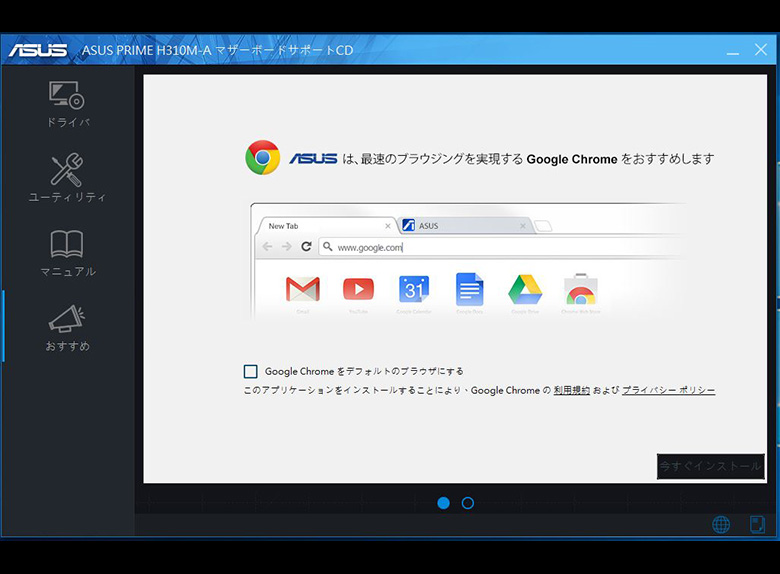Click the globe language icon at bottom right
Screen dimensions: 780x574
(721, 524)
